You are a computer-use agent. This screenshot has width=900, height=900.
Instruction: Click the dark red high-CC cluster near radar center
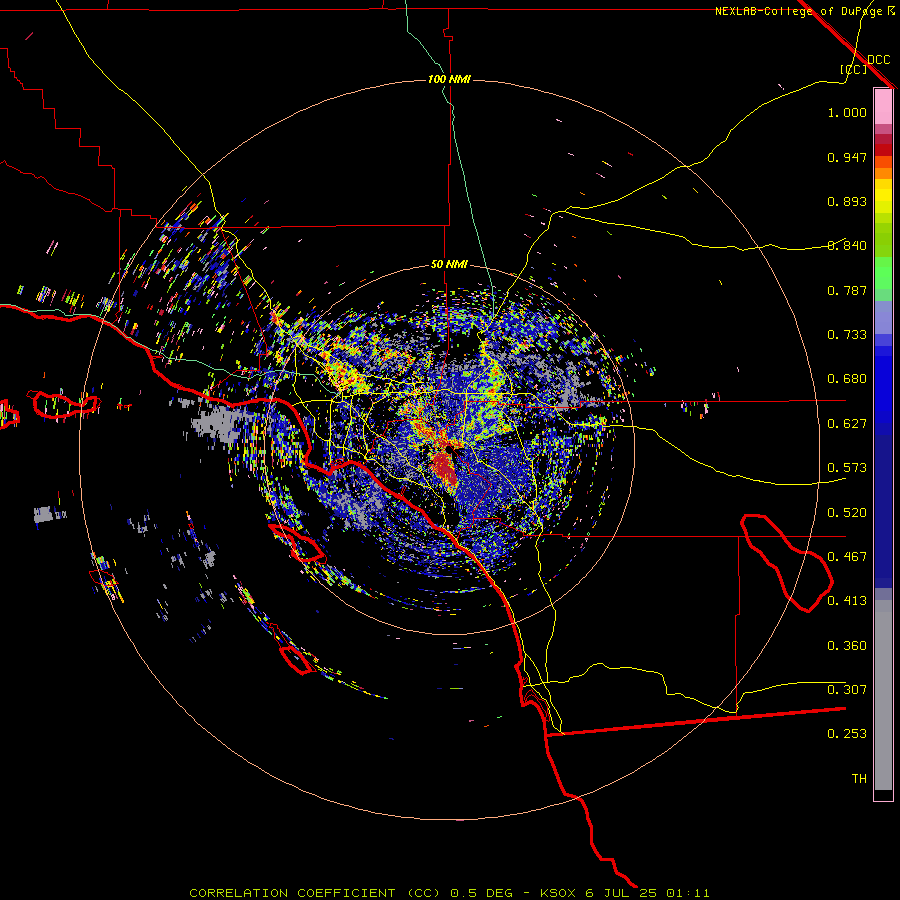click(x=444, y=468)
